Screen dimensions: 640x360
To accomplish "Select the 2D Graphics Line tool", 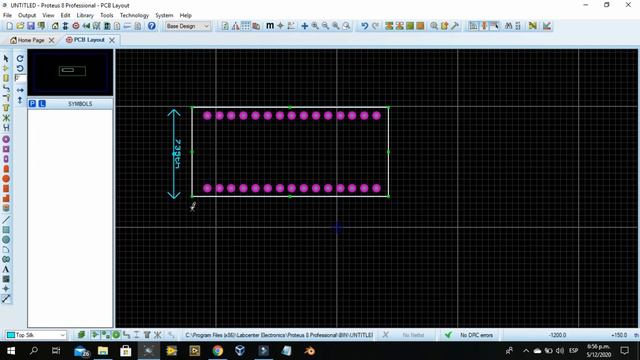I will 6,220.
